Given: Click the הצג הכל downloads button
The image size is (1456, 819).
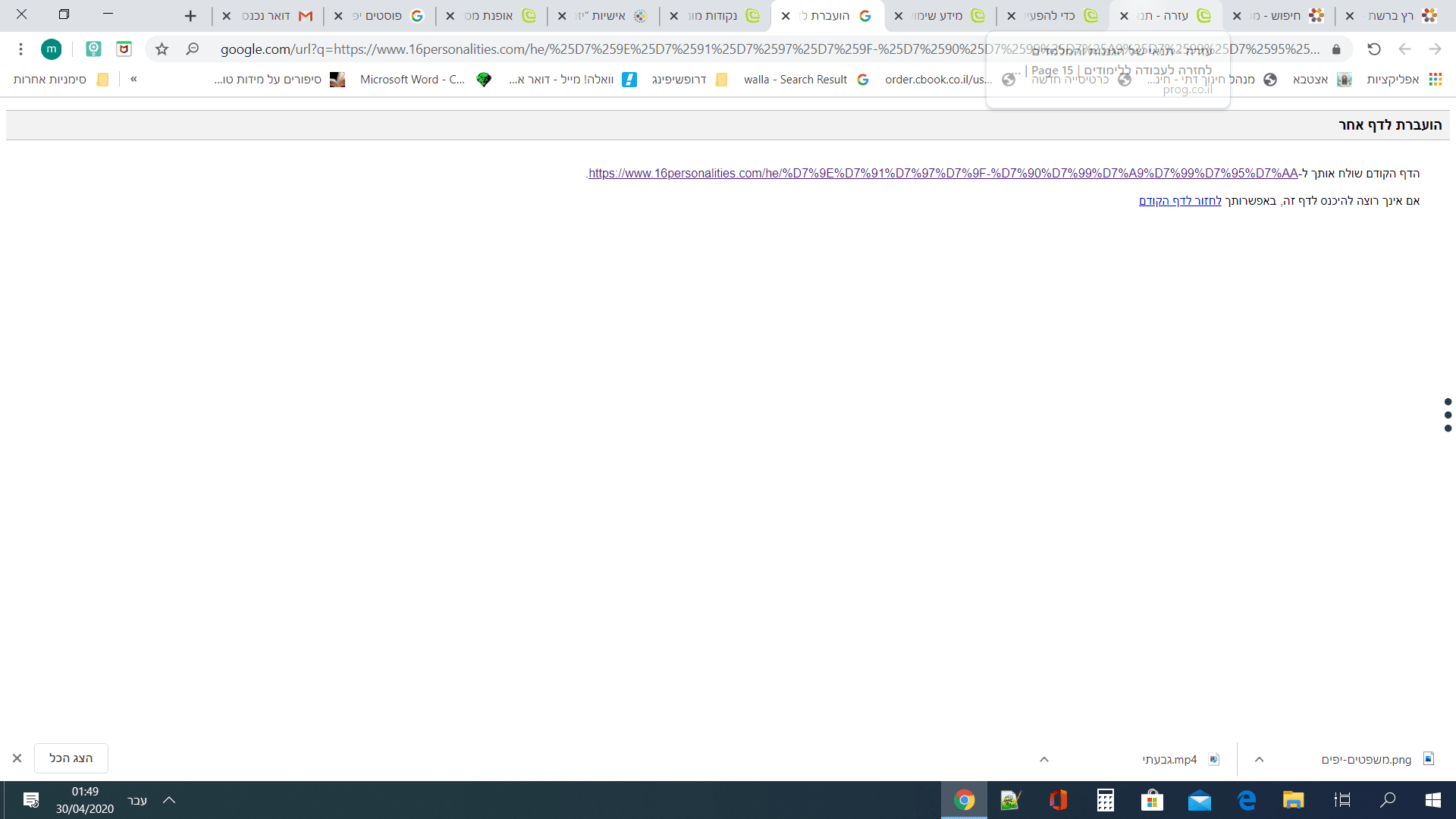Looking at the screenshot, I should [x=71, y=758].
